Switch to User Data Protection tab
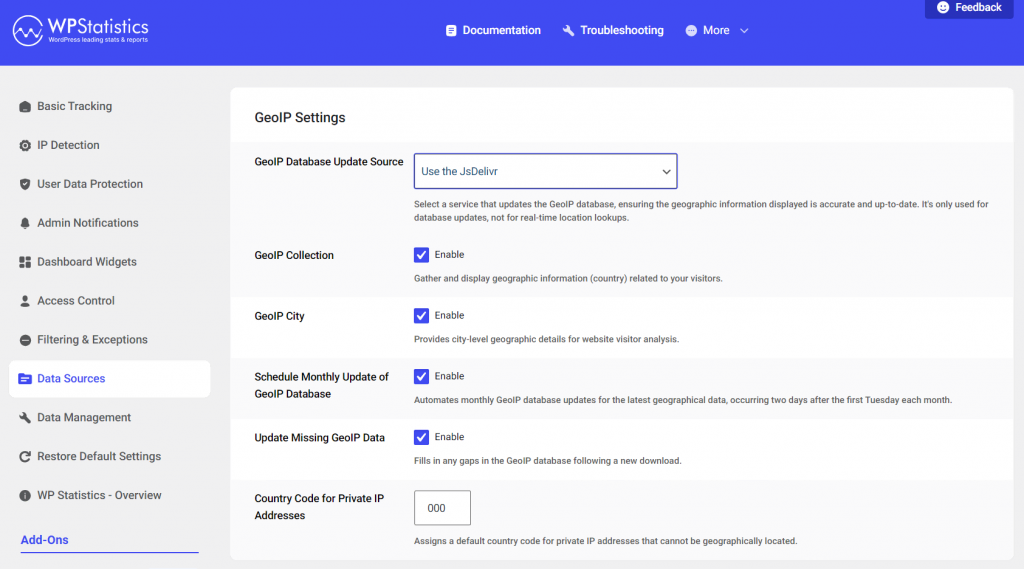Screen dimensions: 1024x569 [x=110, y=184]
